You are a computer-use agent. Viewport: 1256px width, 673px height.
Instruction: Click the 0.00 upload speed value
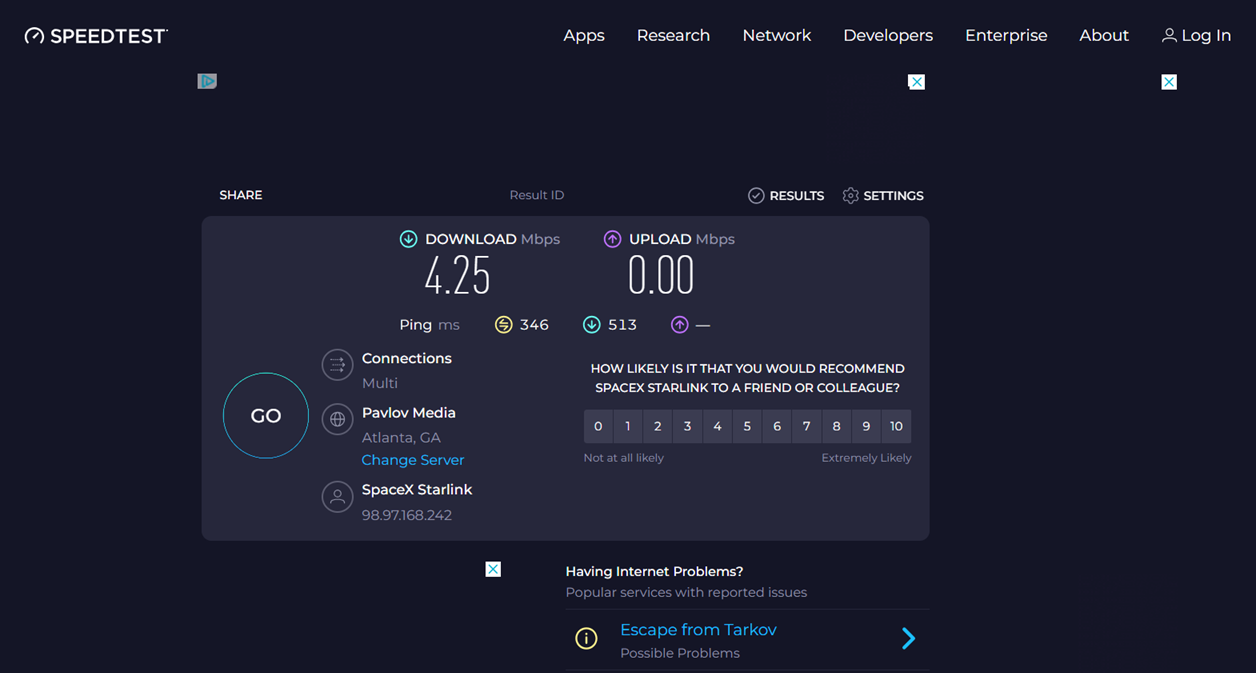tap(661, 275)
